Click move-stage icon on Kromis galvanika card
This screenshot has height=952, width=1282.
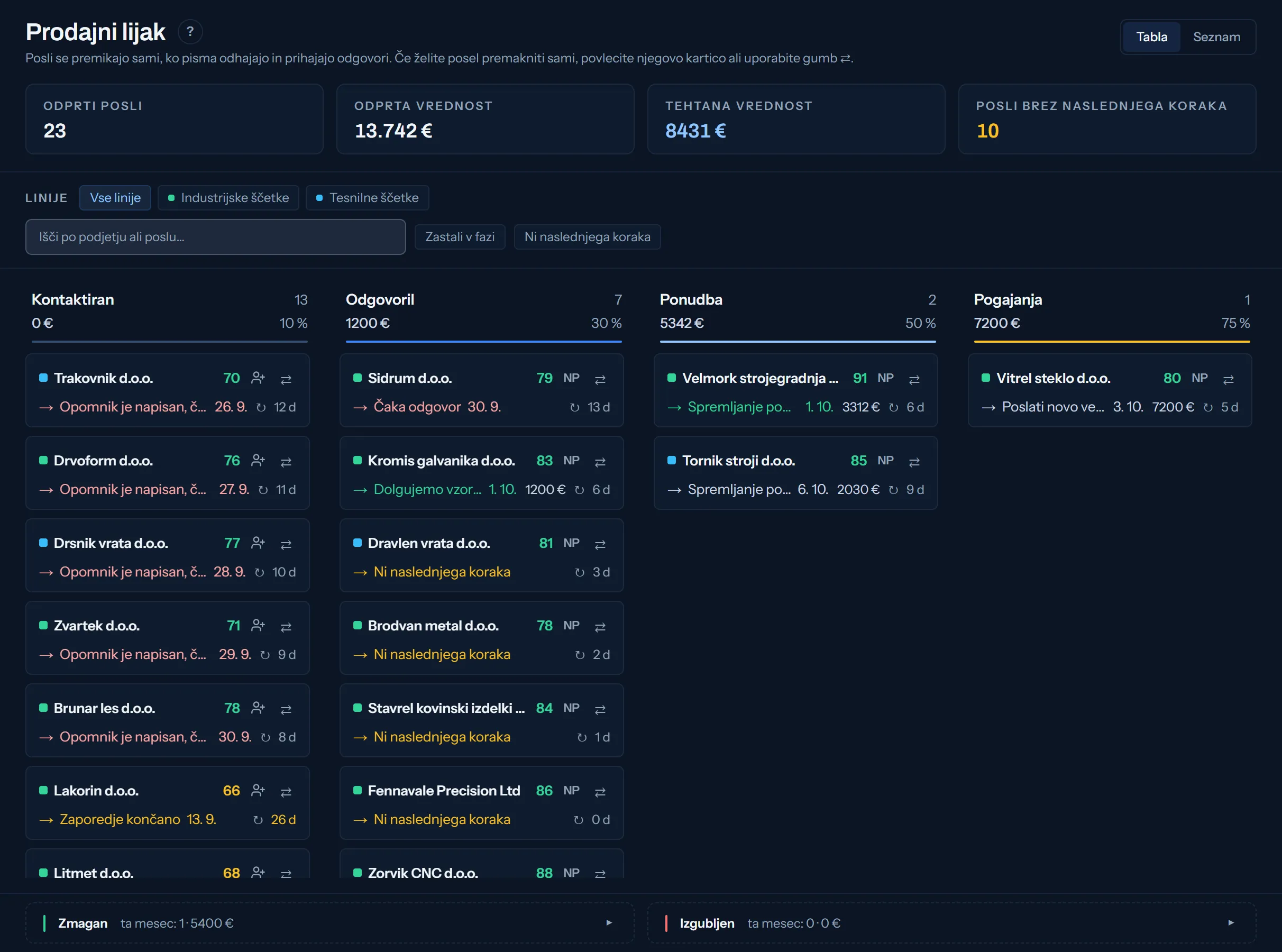pyautogui.click(x=600, y=462)
